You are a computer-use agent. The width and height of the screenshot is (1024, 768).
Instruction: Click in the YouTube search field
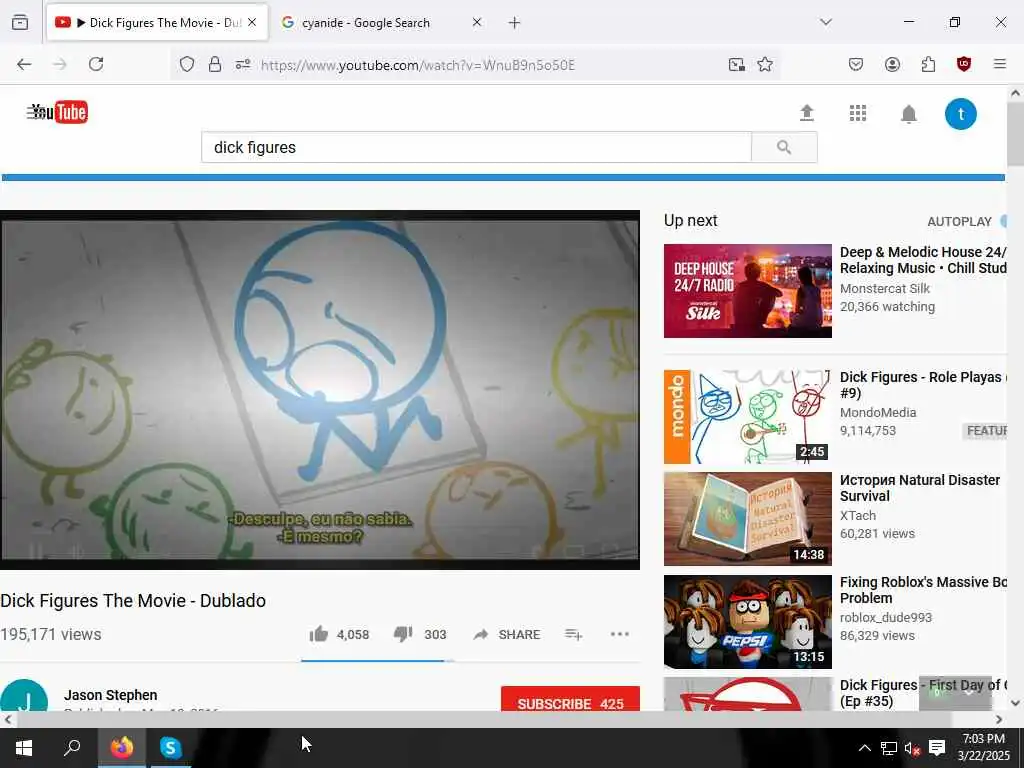(x=476, y=147)
